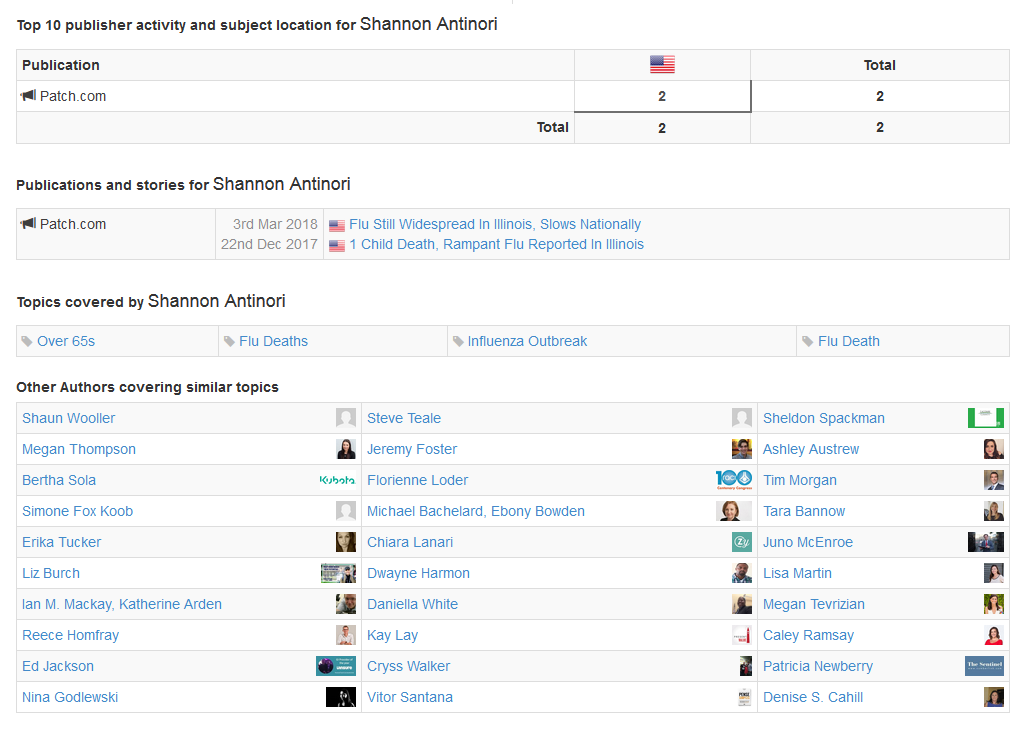Open author Juno McEnroe's profile link
Image resolution: width=1028 pixels, height=734 pixels.
tap(807, 542)
